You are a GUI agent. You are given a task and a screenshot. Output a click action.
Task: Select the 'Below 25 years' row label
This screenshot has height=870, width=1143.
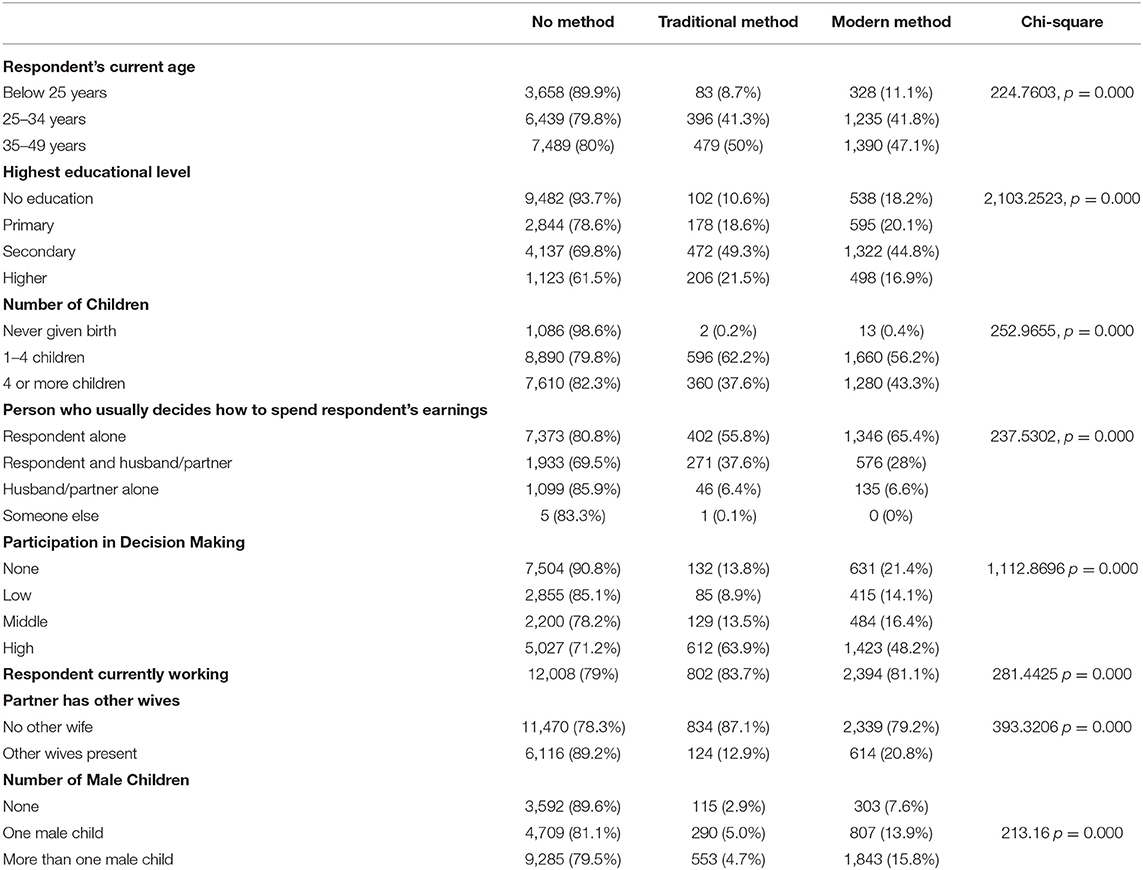coord(55,93)
